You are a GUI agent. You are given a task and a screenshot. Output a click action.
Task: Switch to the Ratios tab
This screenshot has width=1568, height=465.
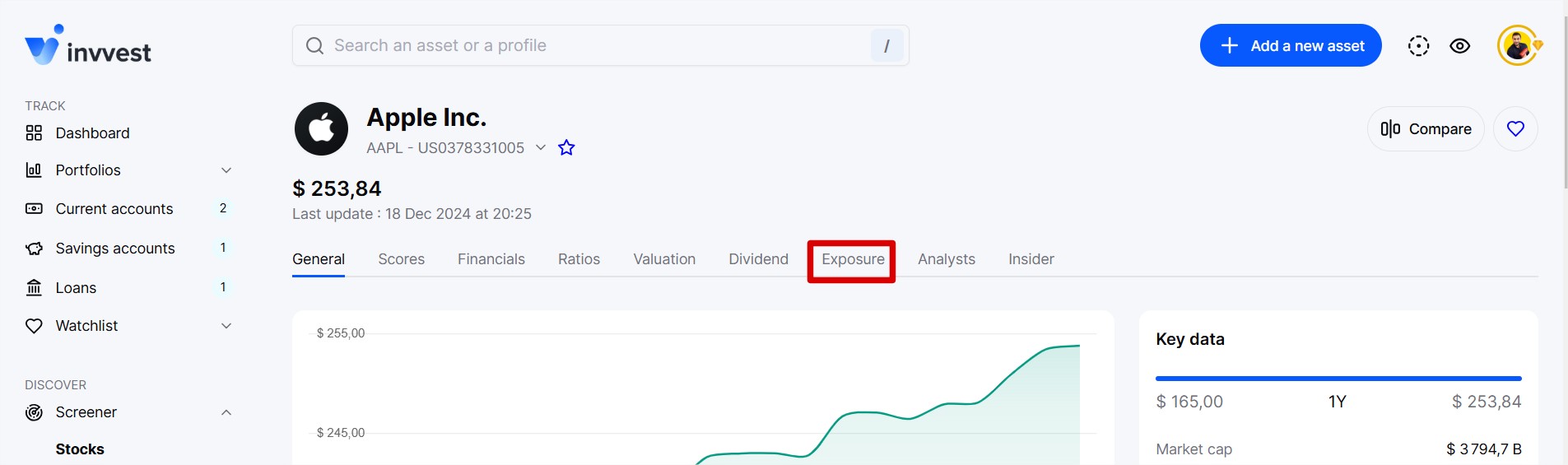click(x=579, y=259)
